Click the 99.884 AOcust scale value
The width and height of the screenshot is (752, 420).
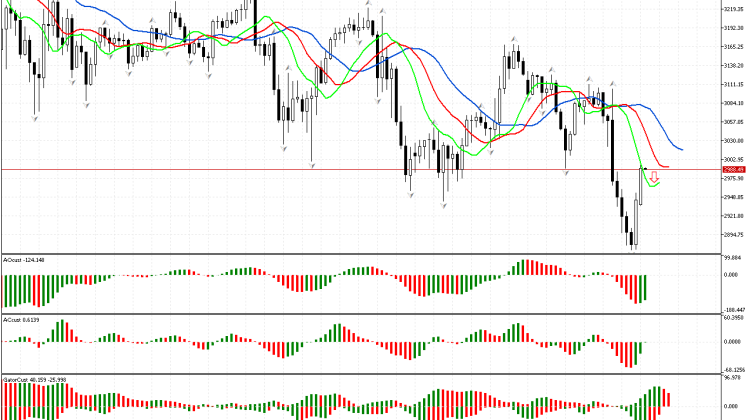tap(734, 260)
